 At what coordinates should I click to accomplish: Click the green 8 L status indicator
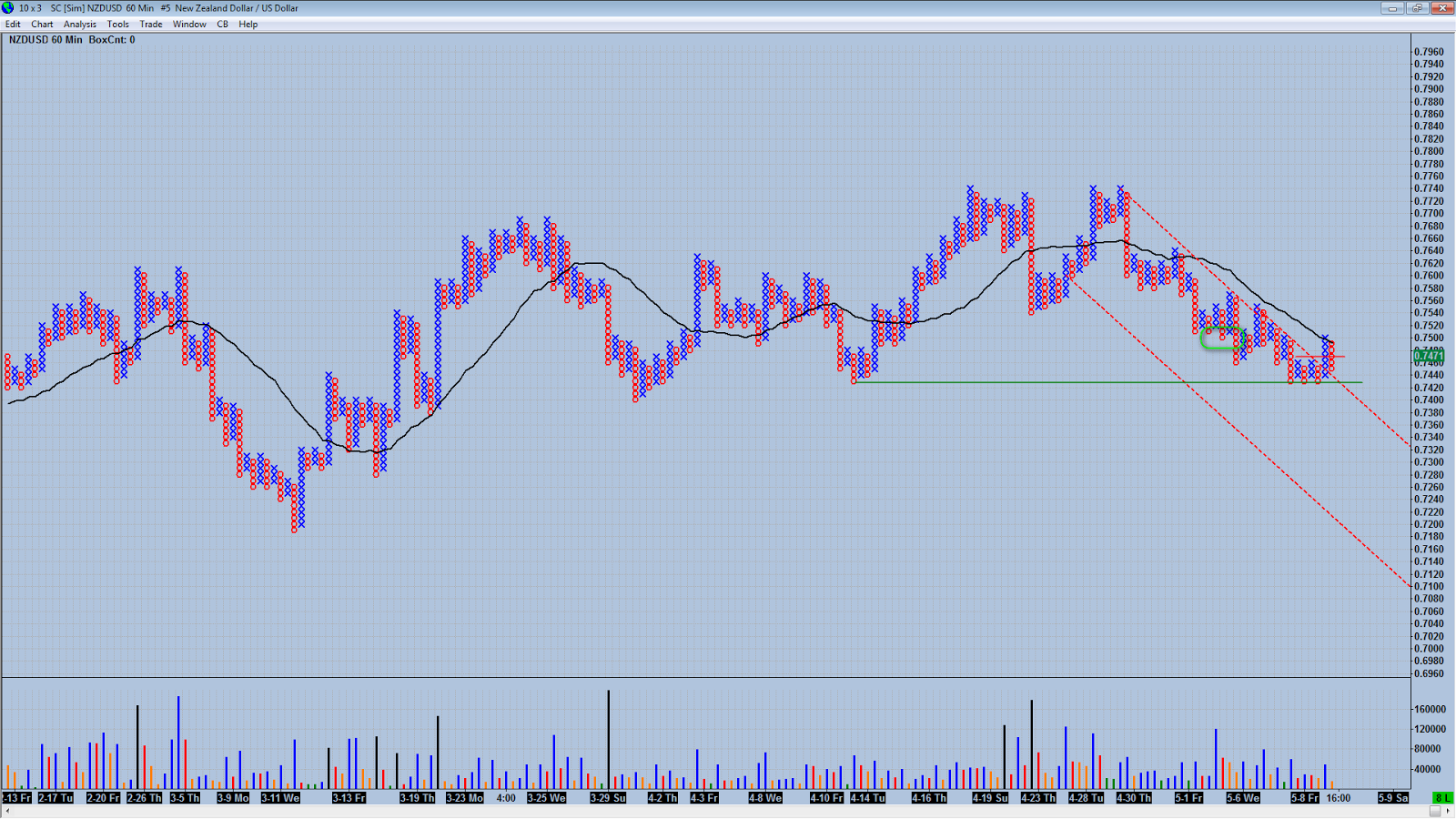coord(1443,798)
